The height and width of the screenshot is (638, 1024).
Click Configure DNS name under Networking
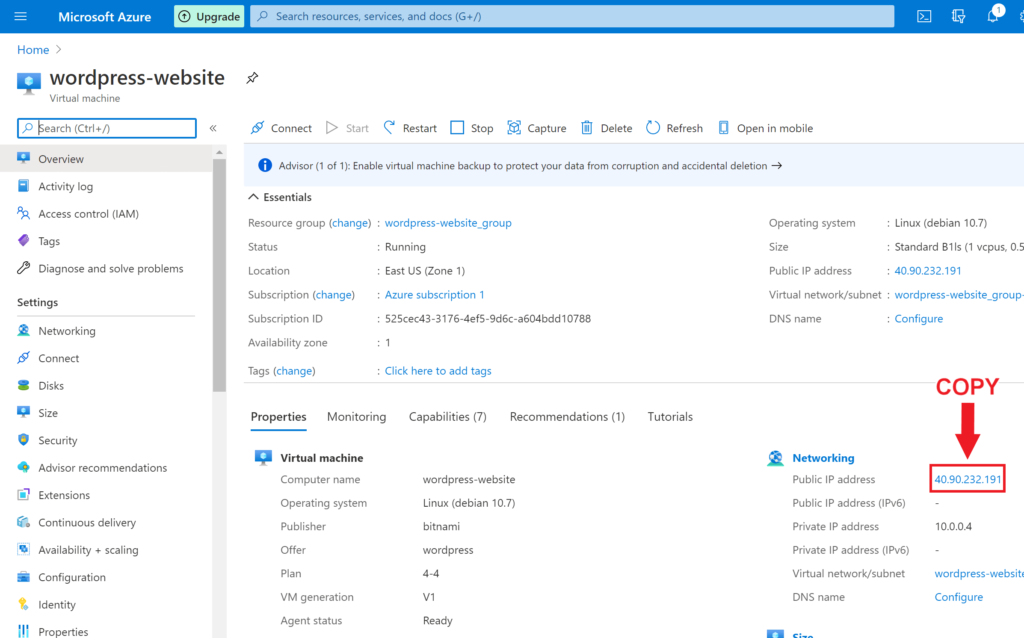click(x=959, y=597)
